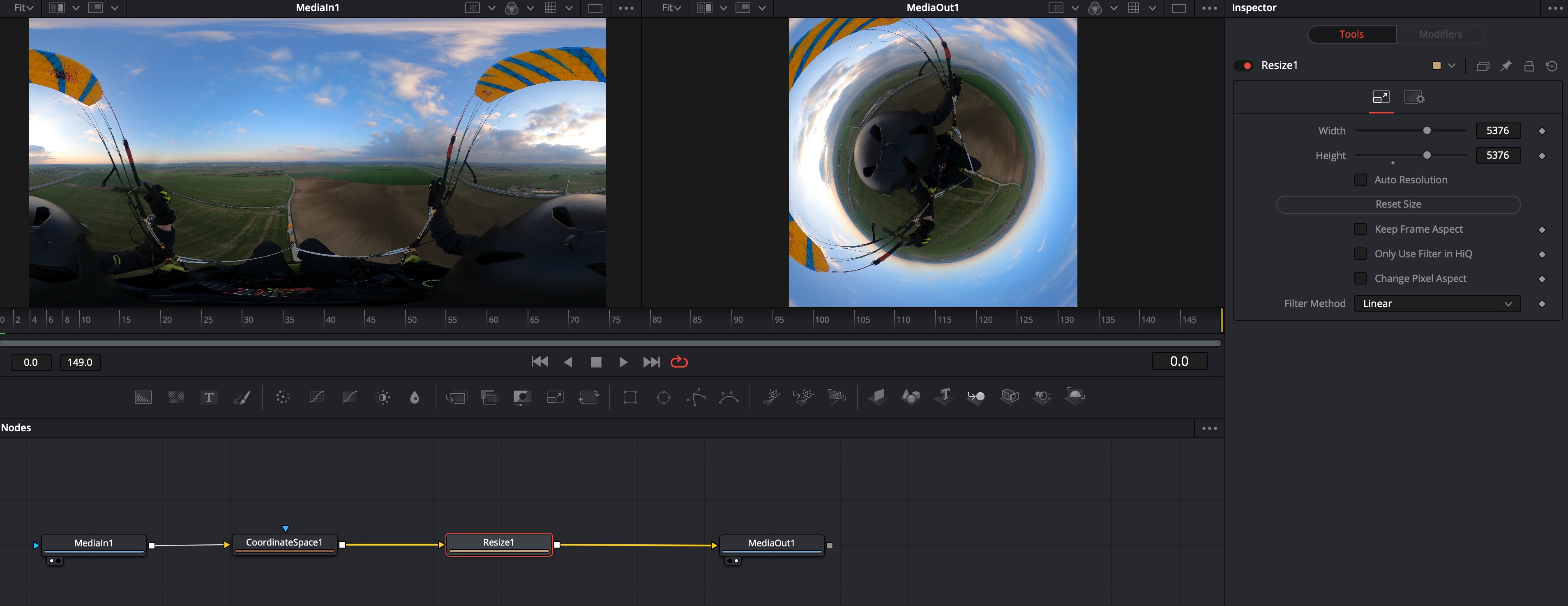The width and height of the screenshot is (1568, 606).
Task: Click the Reset Size button
Action: pos(1398,205)
